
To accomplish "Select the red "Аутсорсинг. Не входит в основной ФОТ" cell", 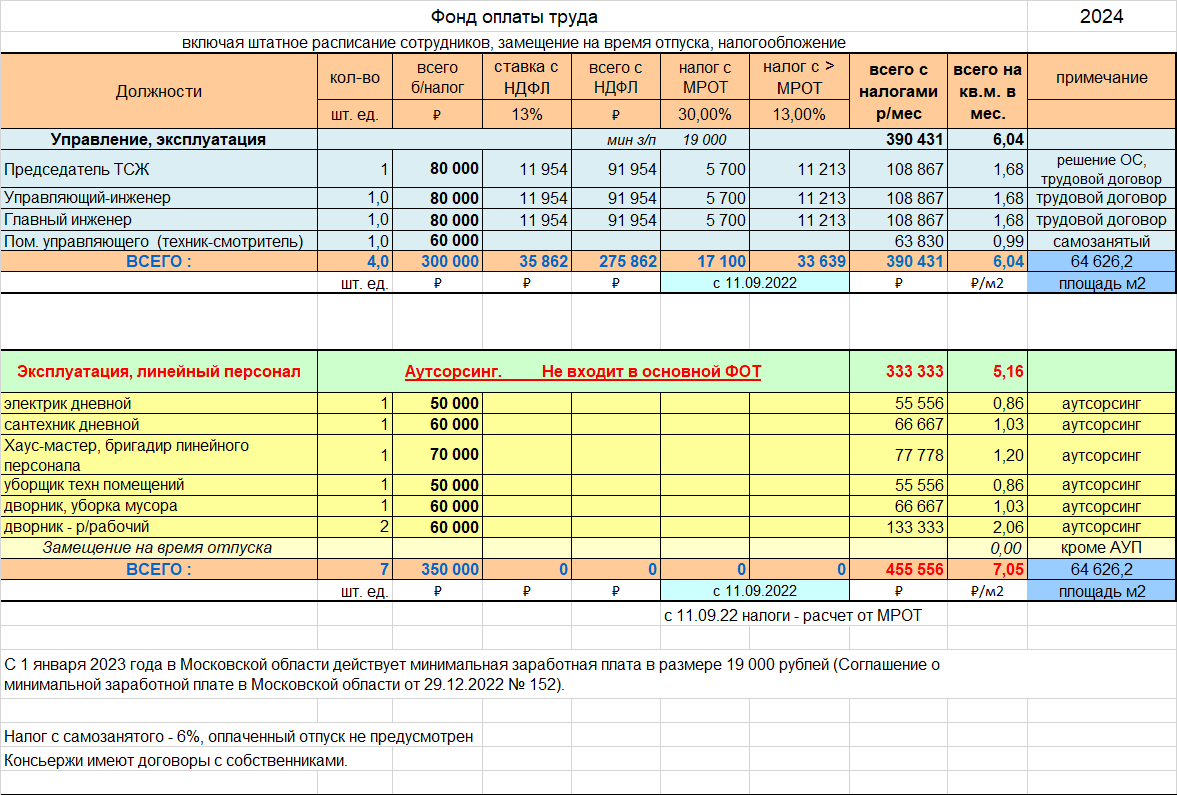I will [583, 372].
